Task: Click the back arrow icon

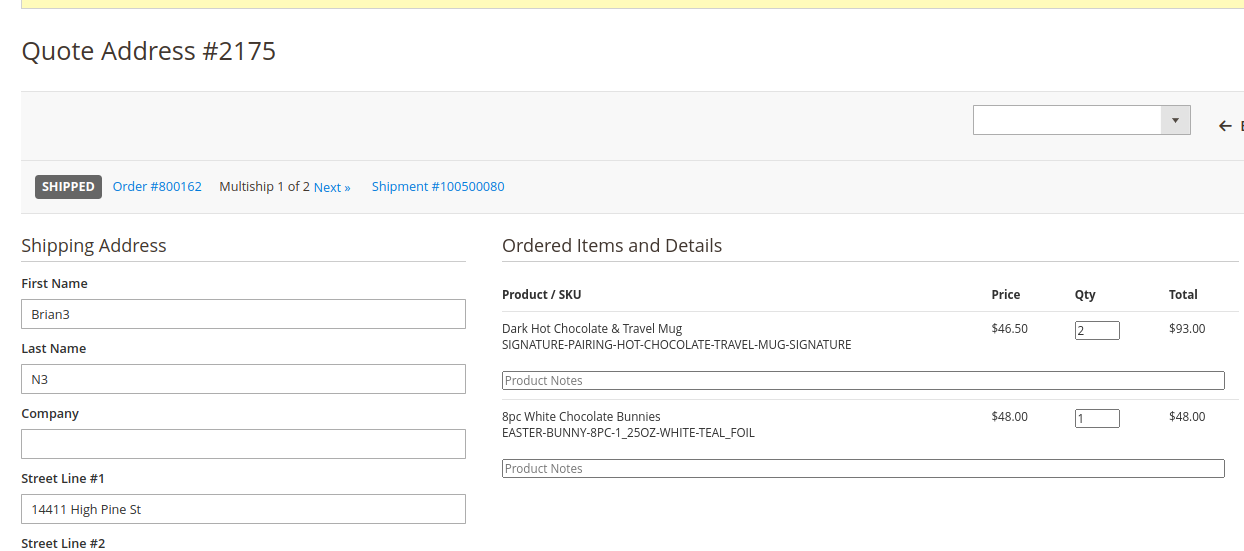Action: point(1225,126)
